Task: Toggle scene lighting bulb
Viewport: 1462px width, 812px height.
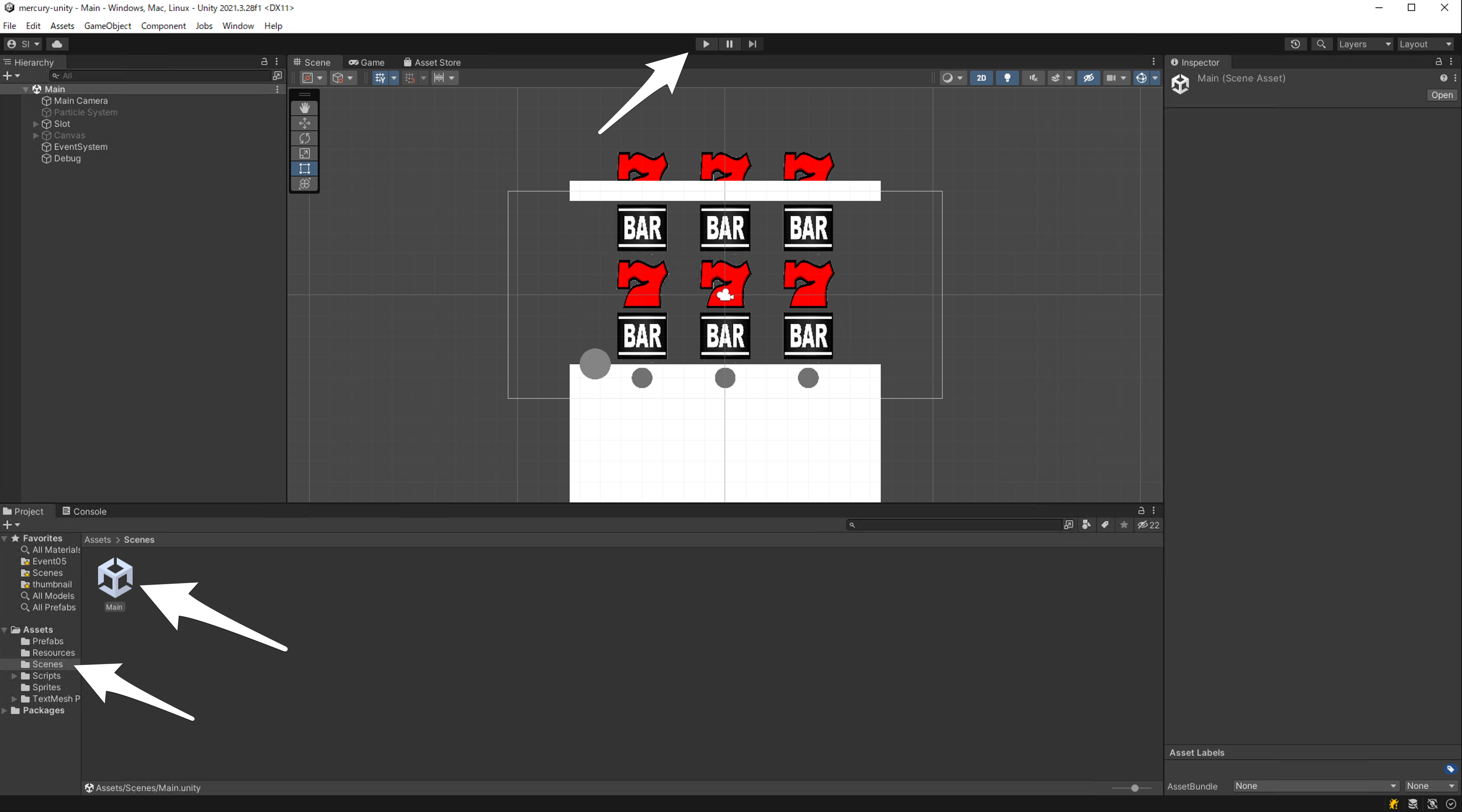Action: [1007, 78]
